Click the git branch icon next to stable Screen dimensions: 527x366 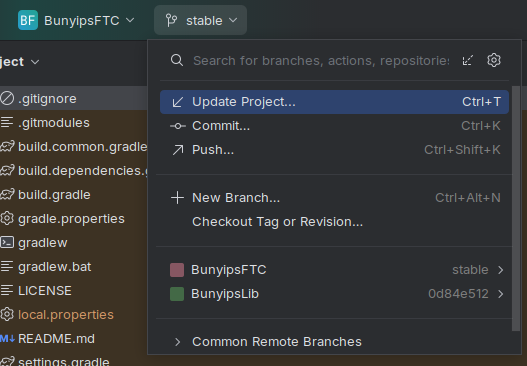point(171,21)
